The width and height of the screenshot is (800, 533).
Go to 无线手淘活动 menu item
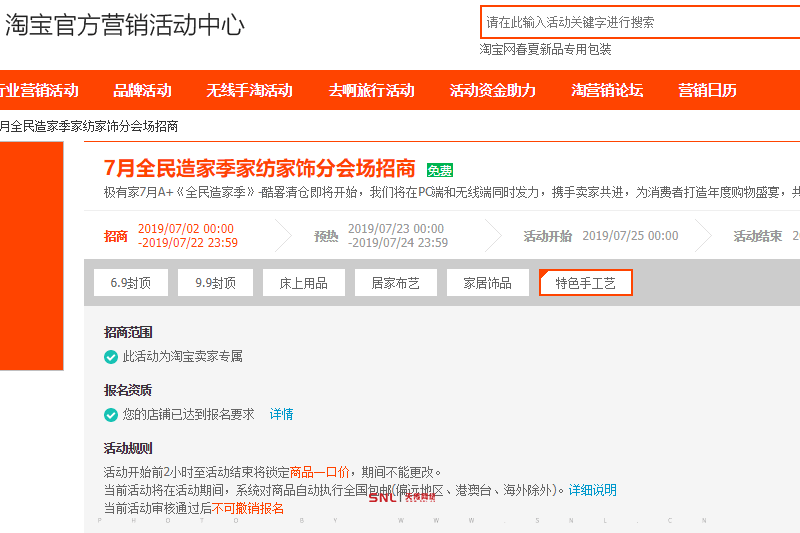(x=249, y=90)
